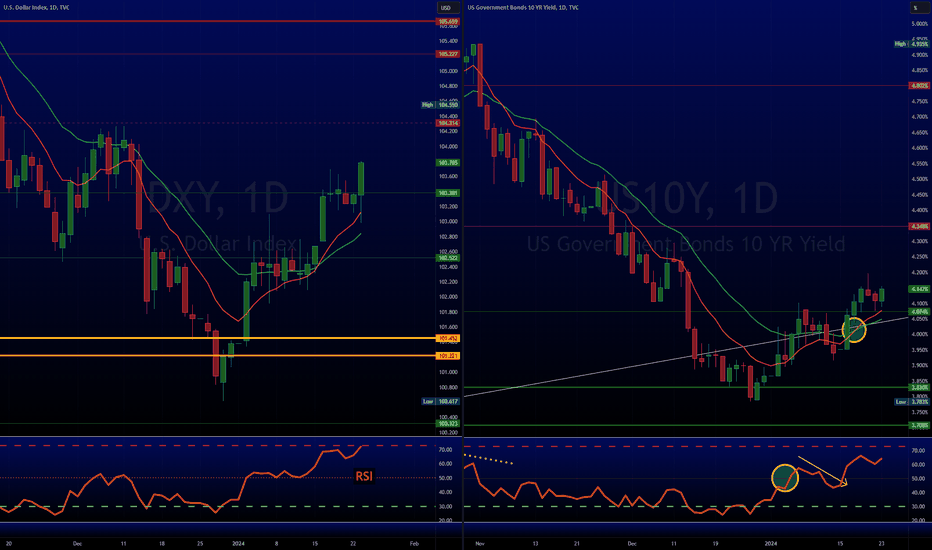The height and width of the screenshot is (550, 932).
Task: Select the 3.830% green level label
Action: (x=920, y=388)
